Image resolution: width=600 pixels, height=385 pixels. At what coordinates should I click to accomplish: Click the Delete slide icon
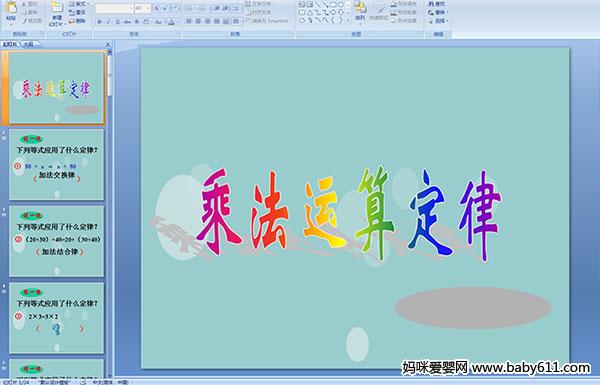point(77,21)
